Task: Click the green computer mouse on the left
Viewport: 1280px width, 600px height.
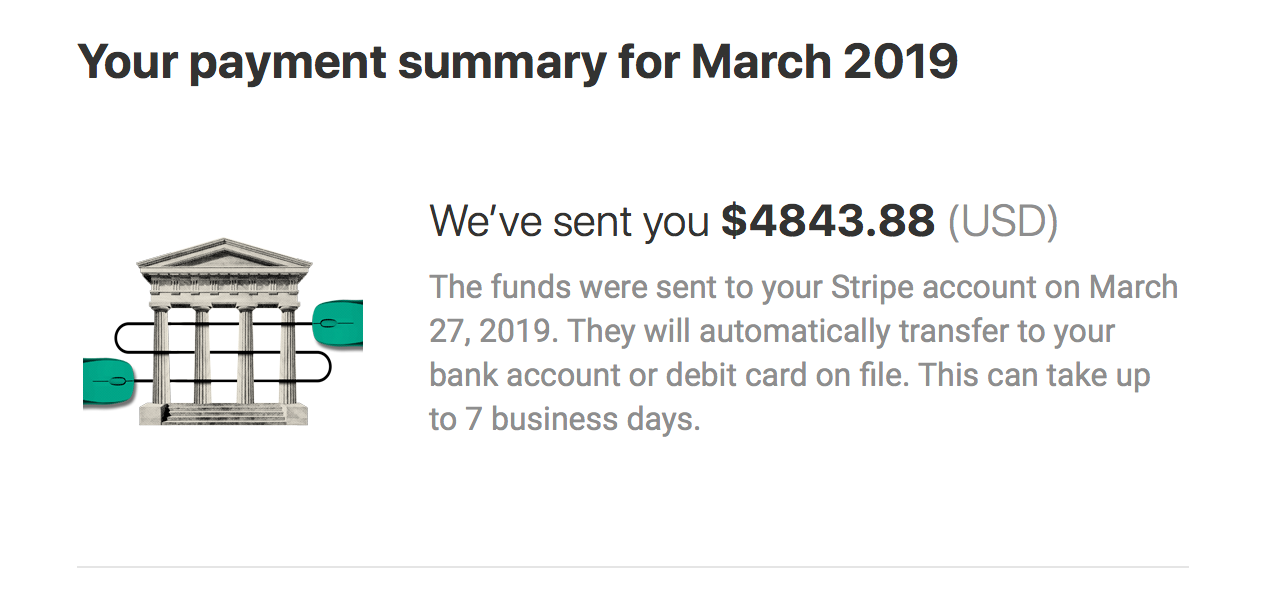Action: [108, 381]
